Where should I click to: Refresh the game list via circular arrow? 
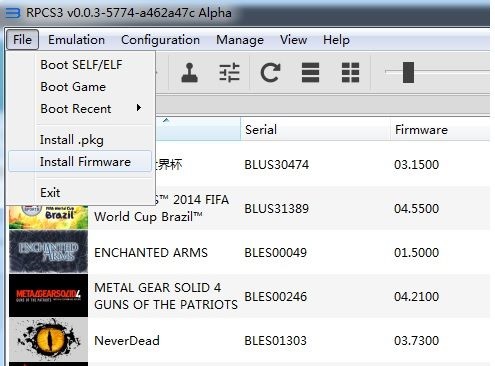point(270,73)
